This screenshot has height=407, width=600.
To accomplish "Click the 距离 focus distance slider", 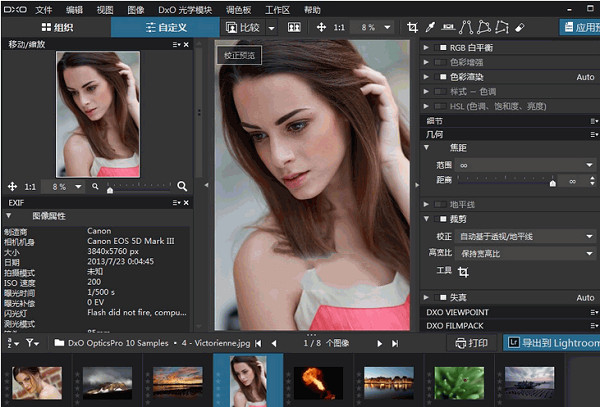I will (x=506, y=182).
